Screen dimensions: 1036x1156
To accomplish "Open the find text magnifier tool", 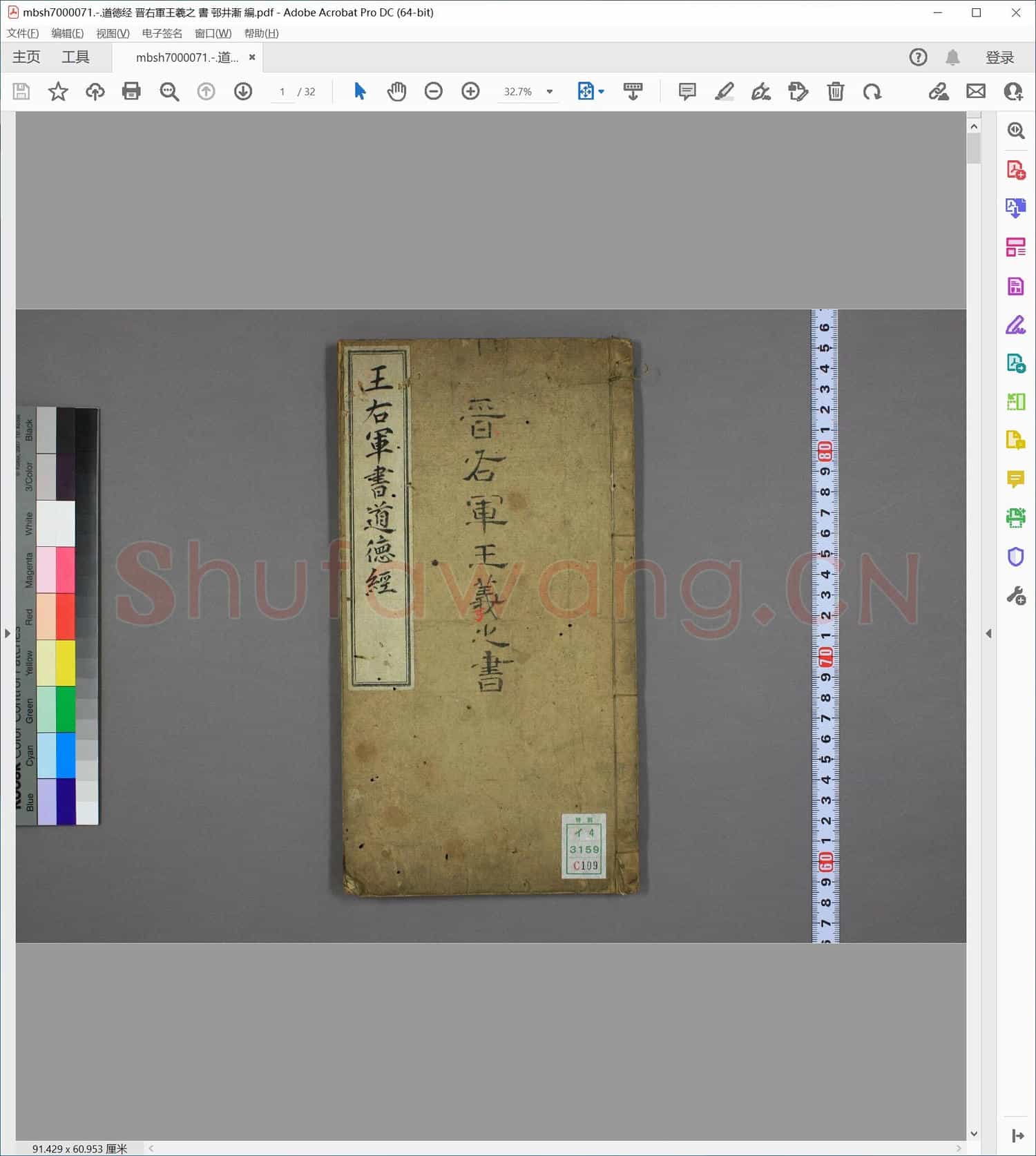I will tap(169, 91).
